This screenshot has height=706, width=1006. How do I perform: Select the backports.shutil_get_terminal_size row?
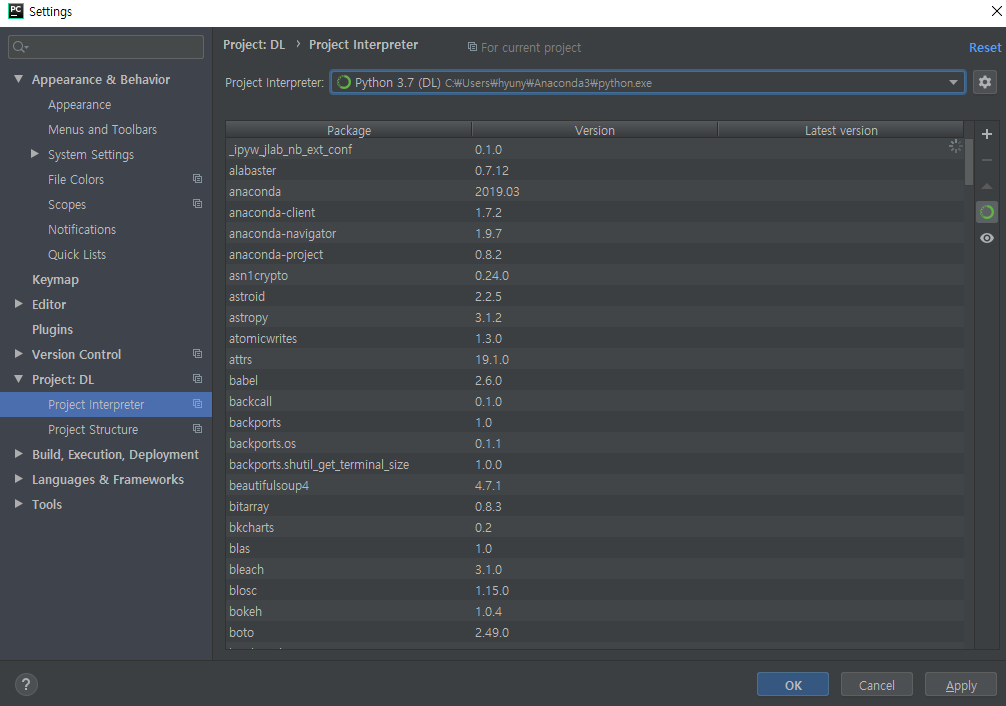[595, 465]
